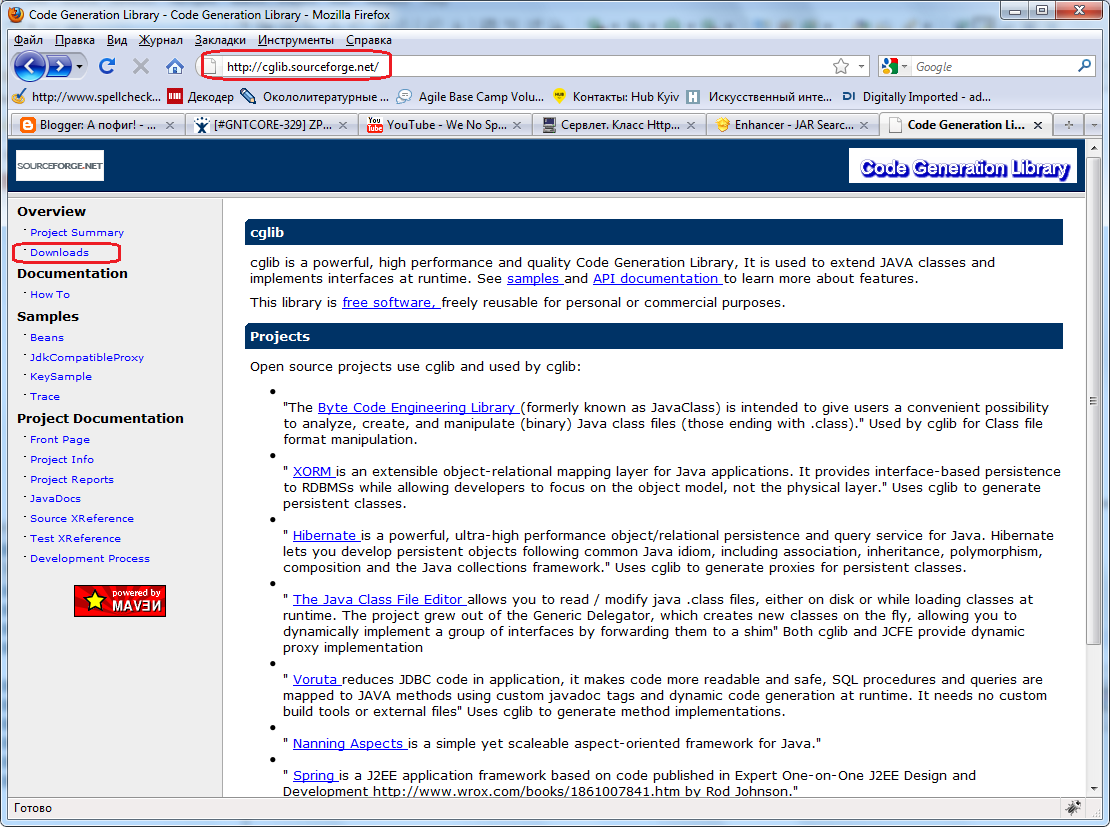Open the Agile Base Camp bookmark

click(x=470, y=96)
